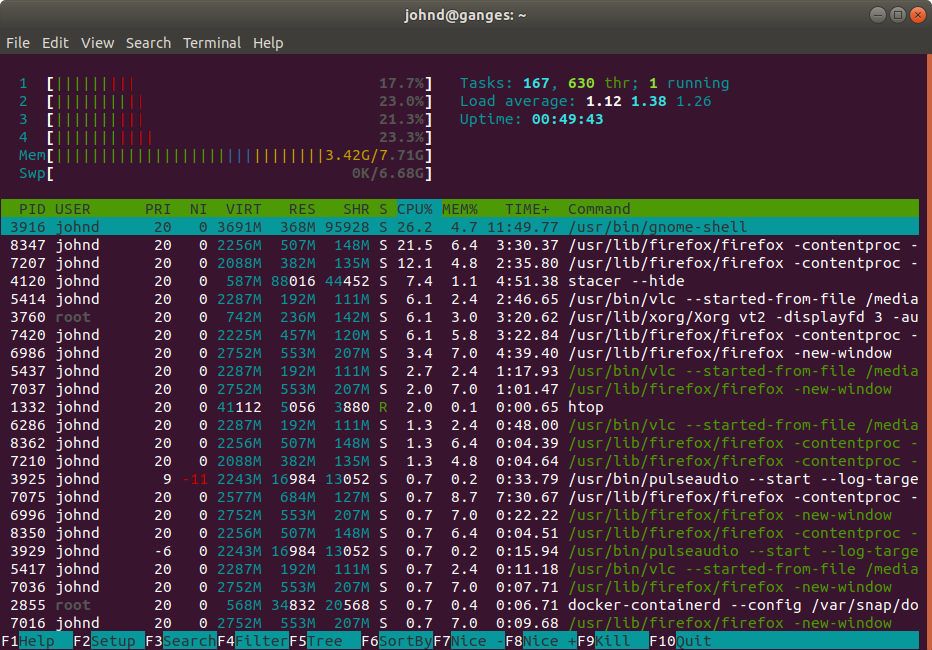Select firefox thread row PID 7210
The height and width of the screenshot is (650, 932).
click(x=459, y=461)
